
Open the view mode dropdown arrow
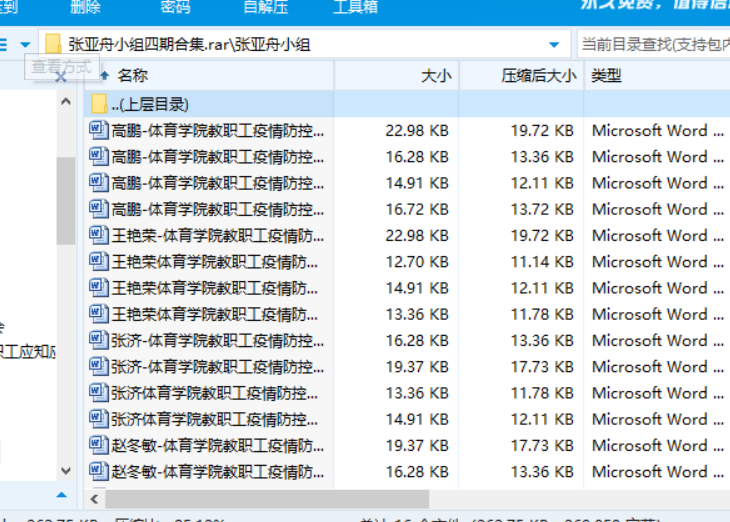[23, 44]
